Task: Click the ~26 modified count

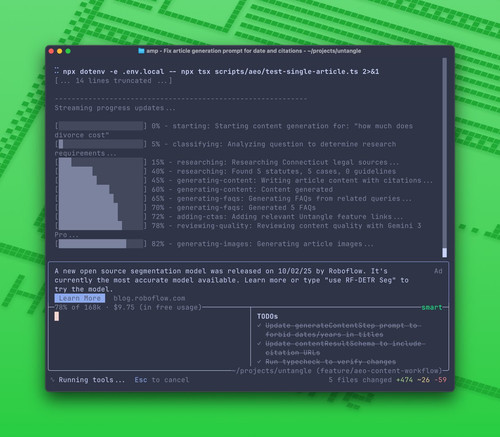Action: point(423,380)
